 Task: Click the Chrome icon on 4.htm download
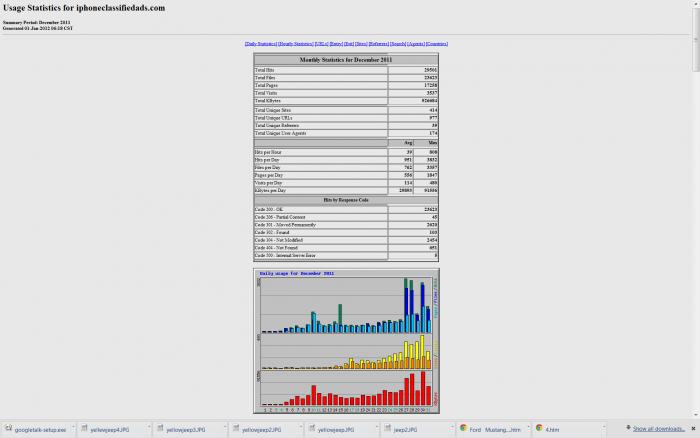pyautogui.click(x=539, y=428)
